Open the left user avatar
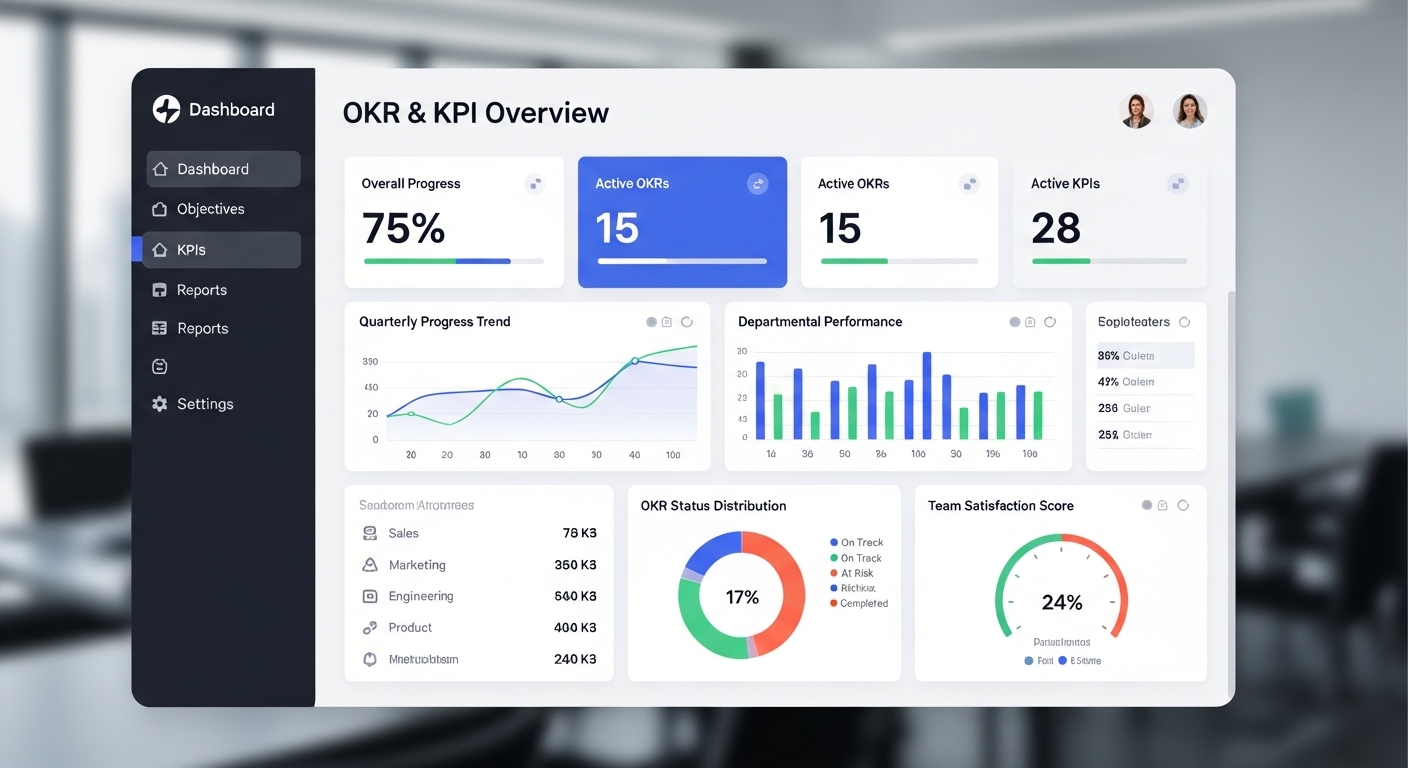 coord(1137,111)
